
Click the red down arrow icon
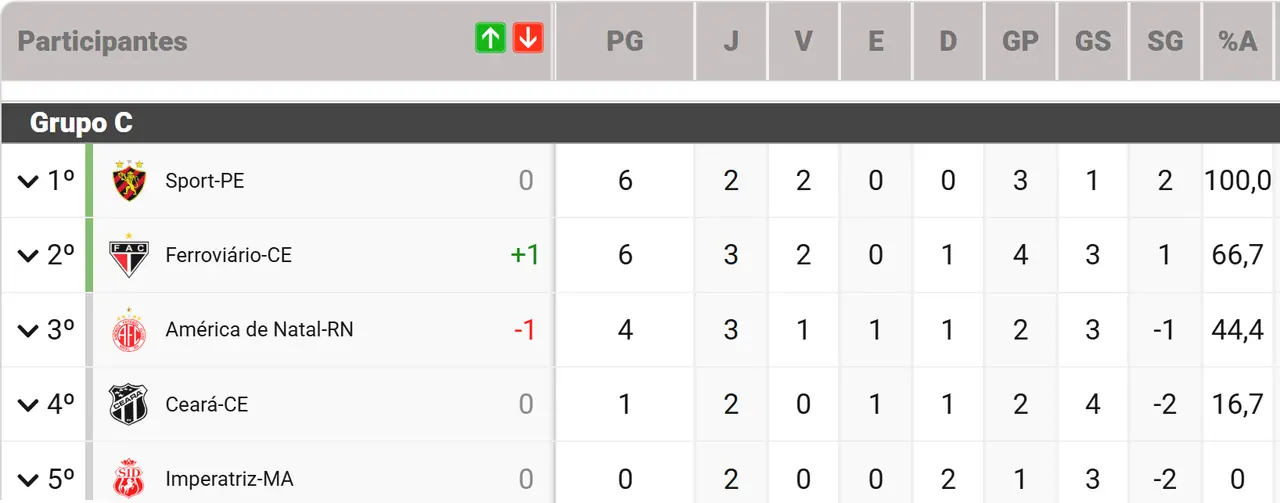pyautogui.click(x=528, y=39)
